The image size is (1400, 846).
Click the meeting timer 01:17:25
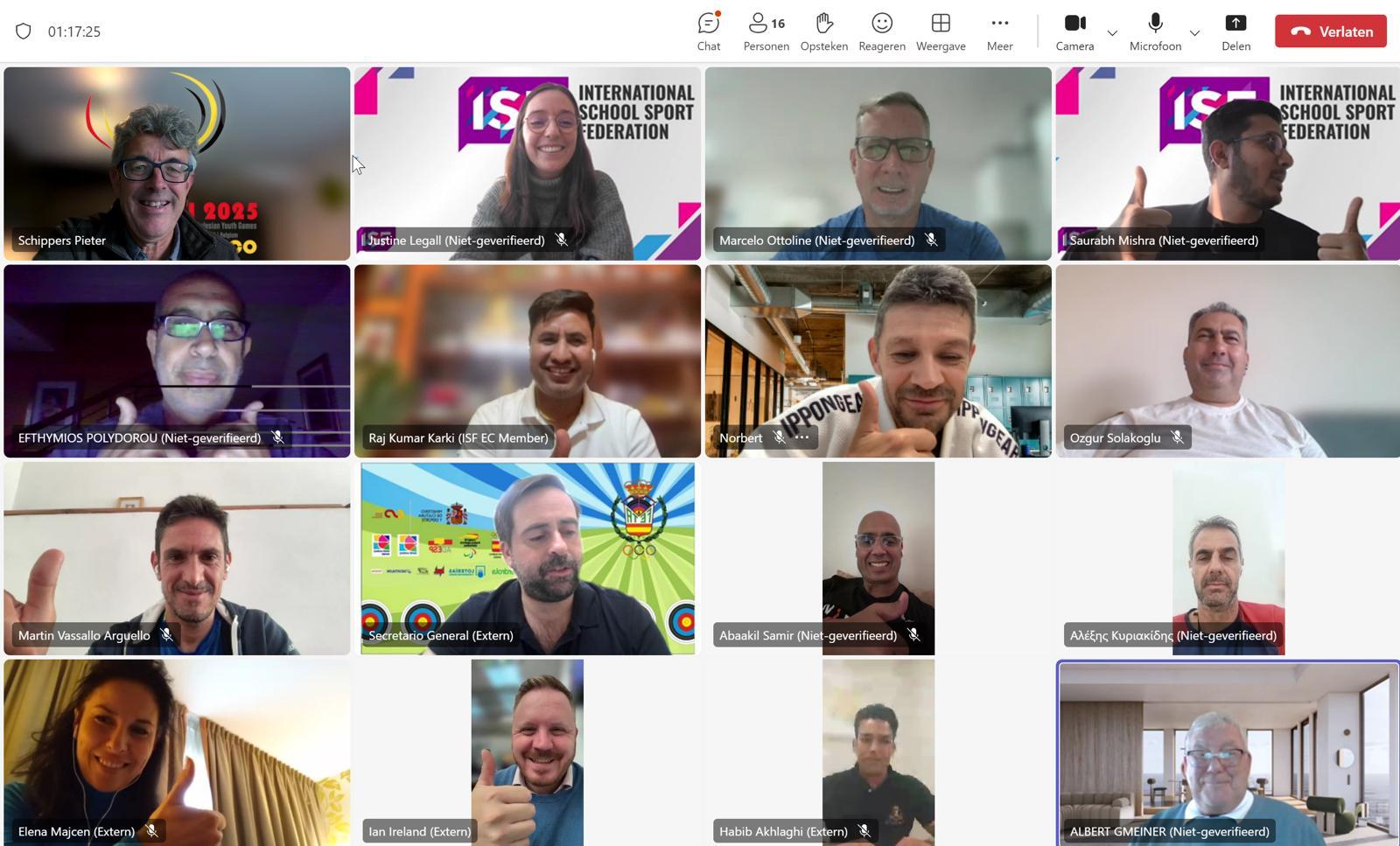coord(74,31)
